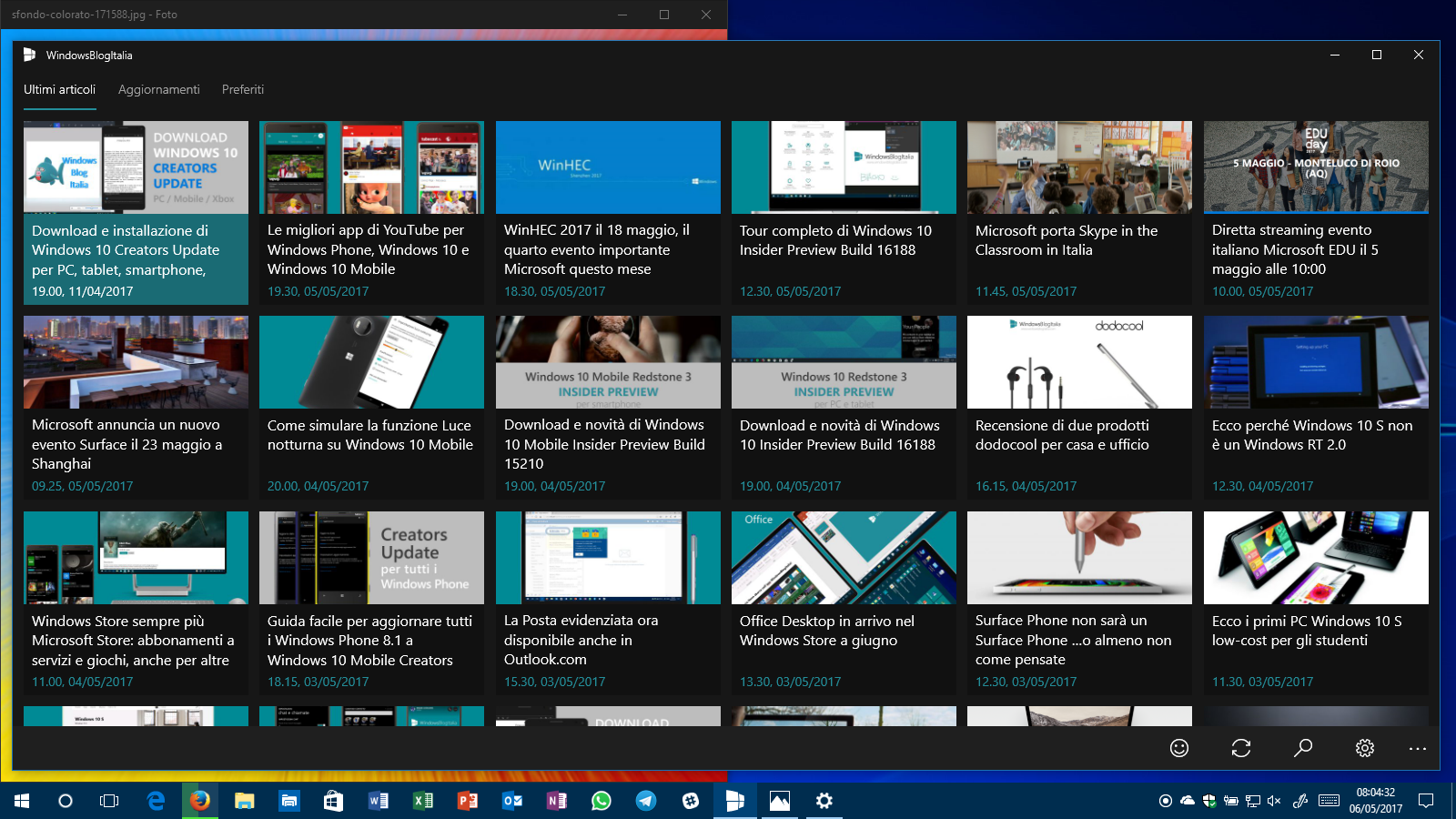Viewport: 1456px width, 819px height.
Task: Open the Action Center notifications icon
Action: 1426,801
